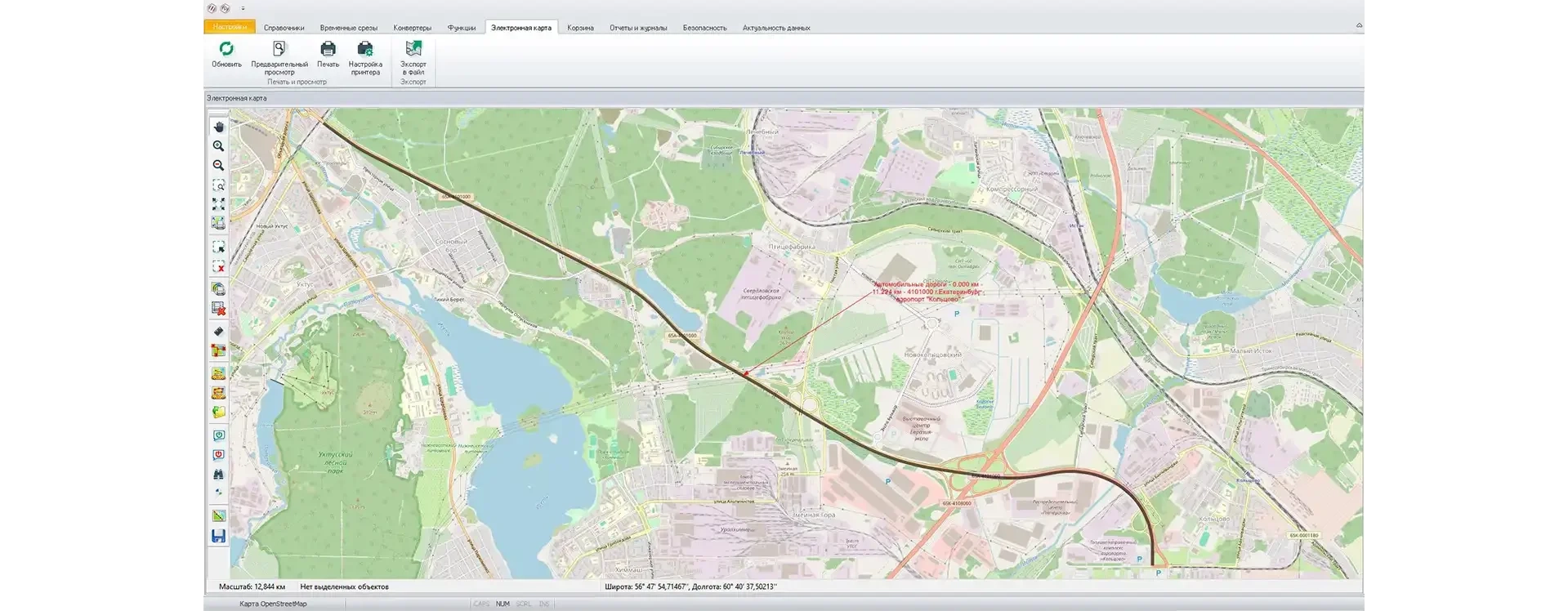This screenshot has height=611, width=1568.
Task: Click the zoom in magnifier tool
Action: (218, 146)
